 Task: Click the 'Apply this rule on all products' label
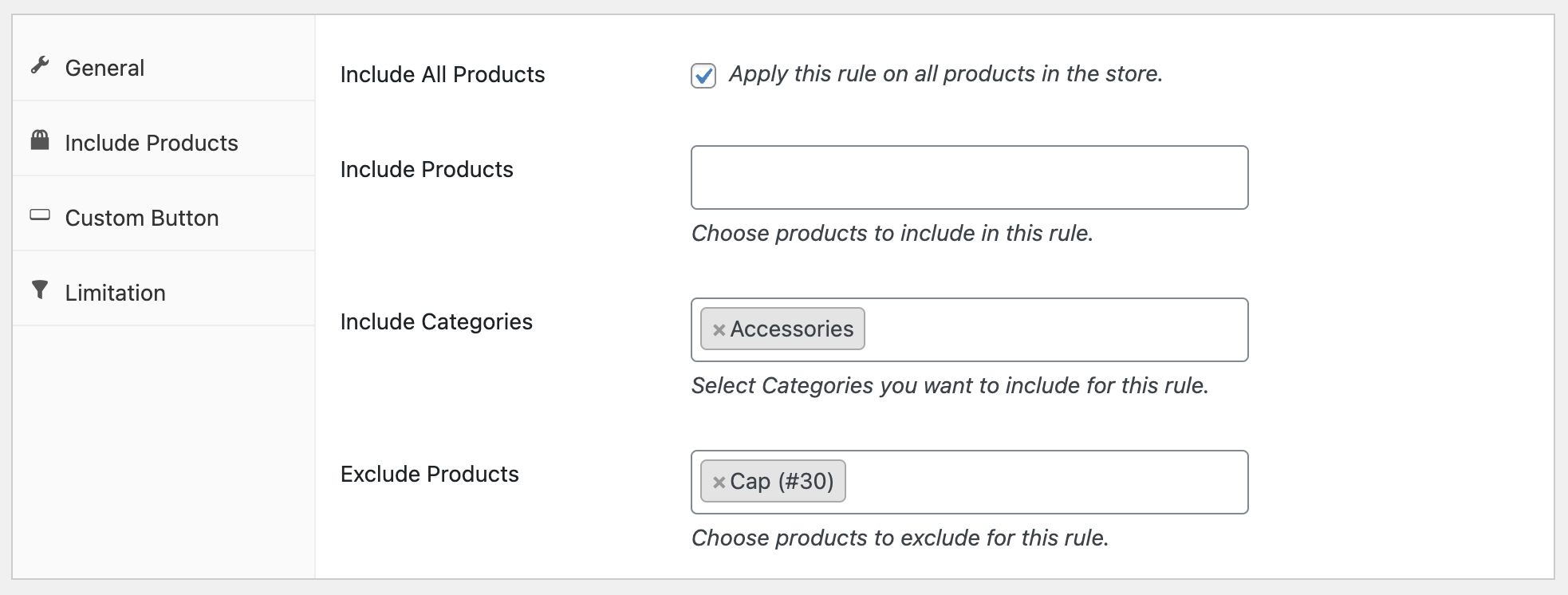pyautogui.click(x=946, y=74)
